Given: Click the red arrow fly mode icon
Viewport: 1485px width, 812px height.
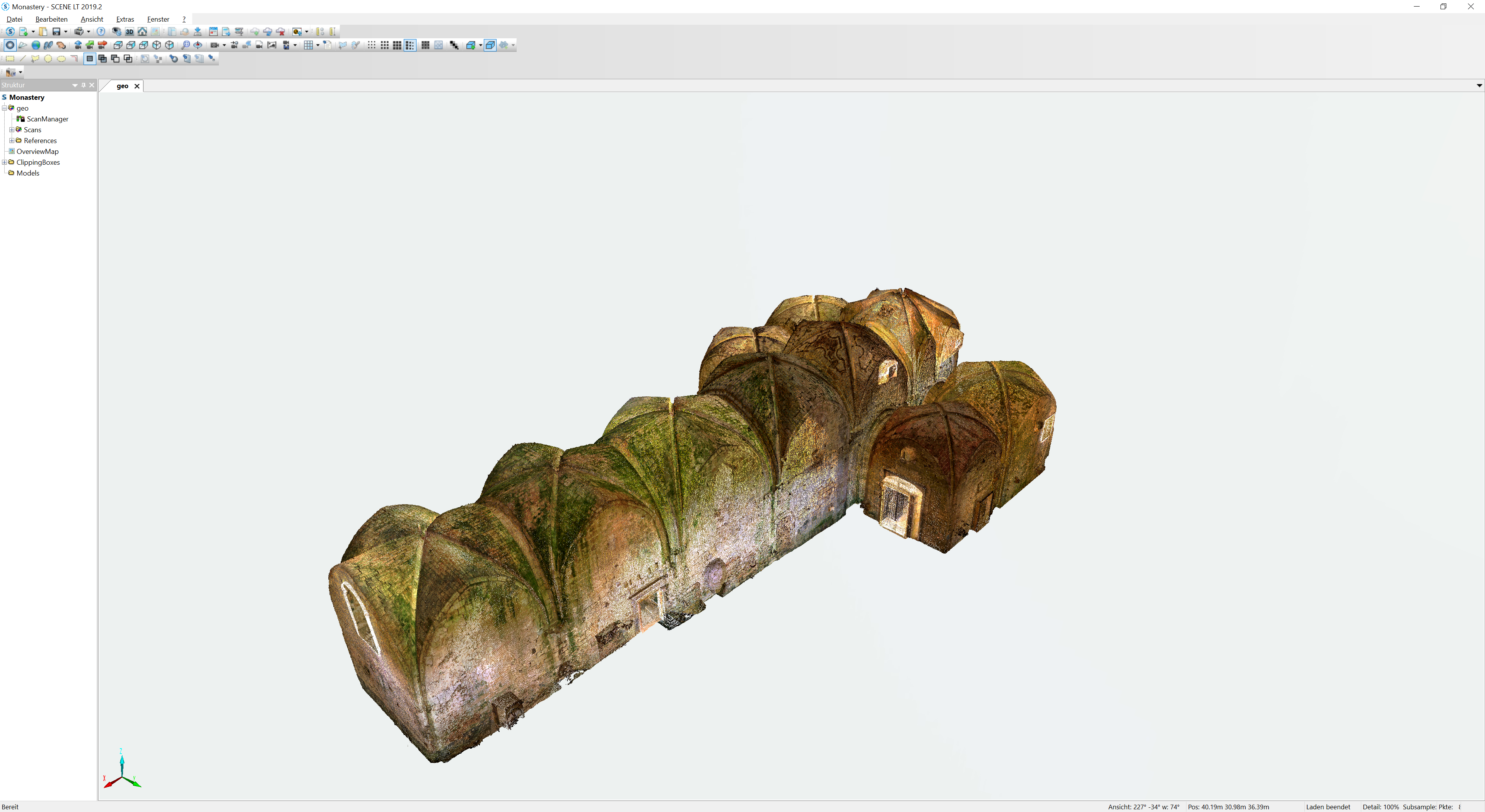Looking at the screenshot, I should [x=102, y=45].
